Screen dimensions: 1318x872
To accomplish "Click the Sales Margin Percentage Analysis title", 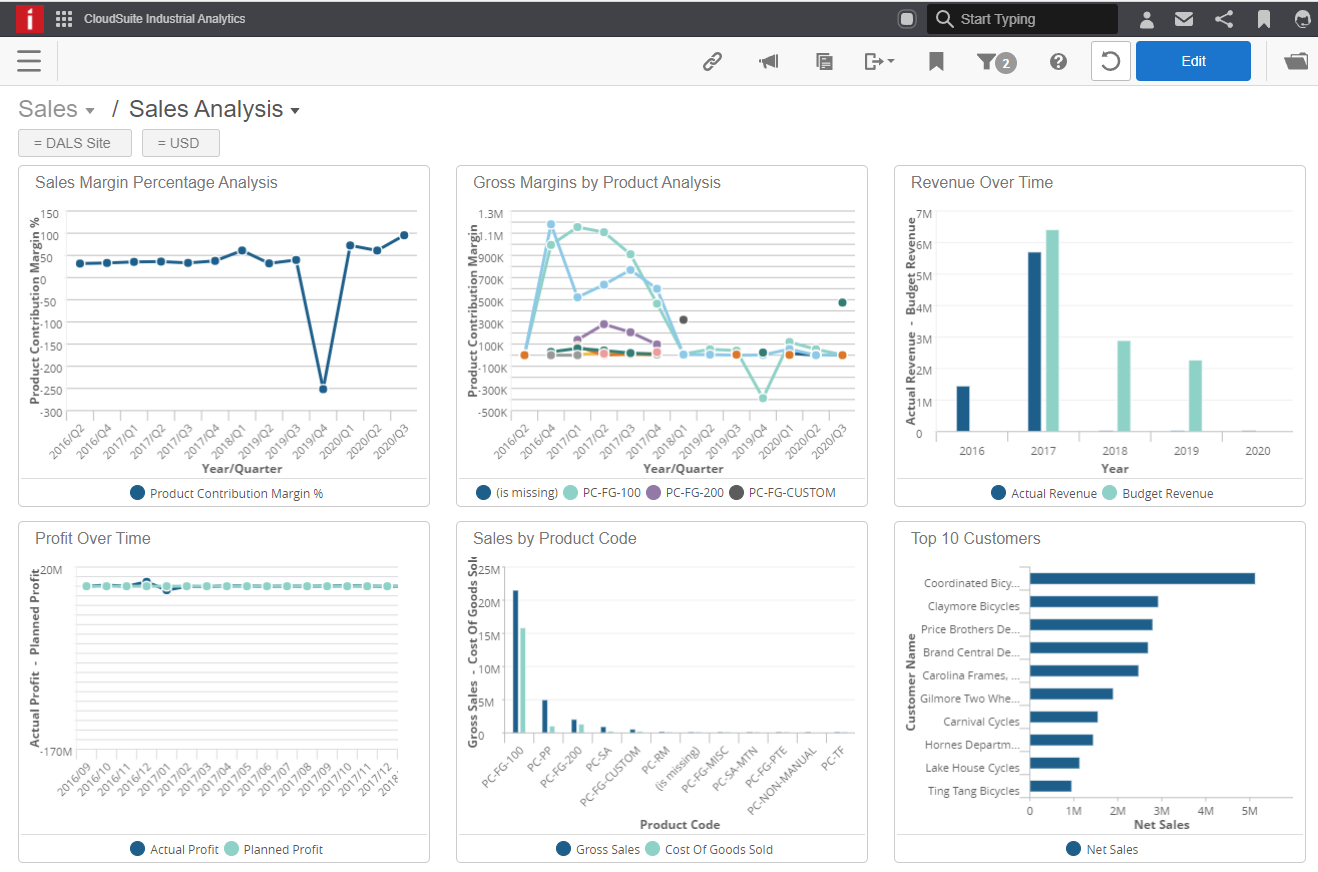I will point(156,182).
